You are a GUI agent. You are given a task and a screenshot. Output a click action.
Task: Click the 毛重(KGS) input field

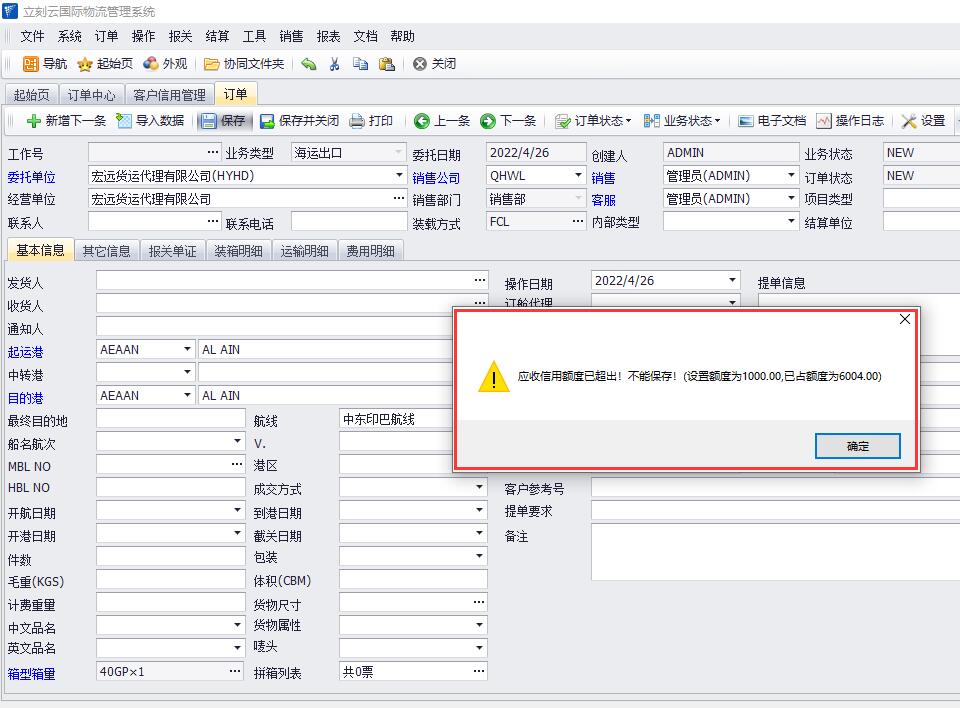click(170, 580)
